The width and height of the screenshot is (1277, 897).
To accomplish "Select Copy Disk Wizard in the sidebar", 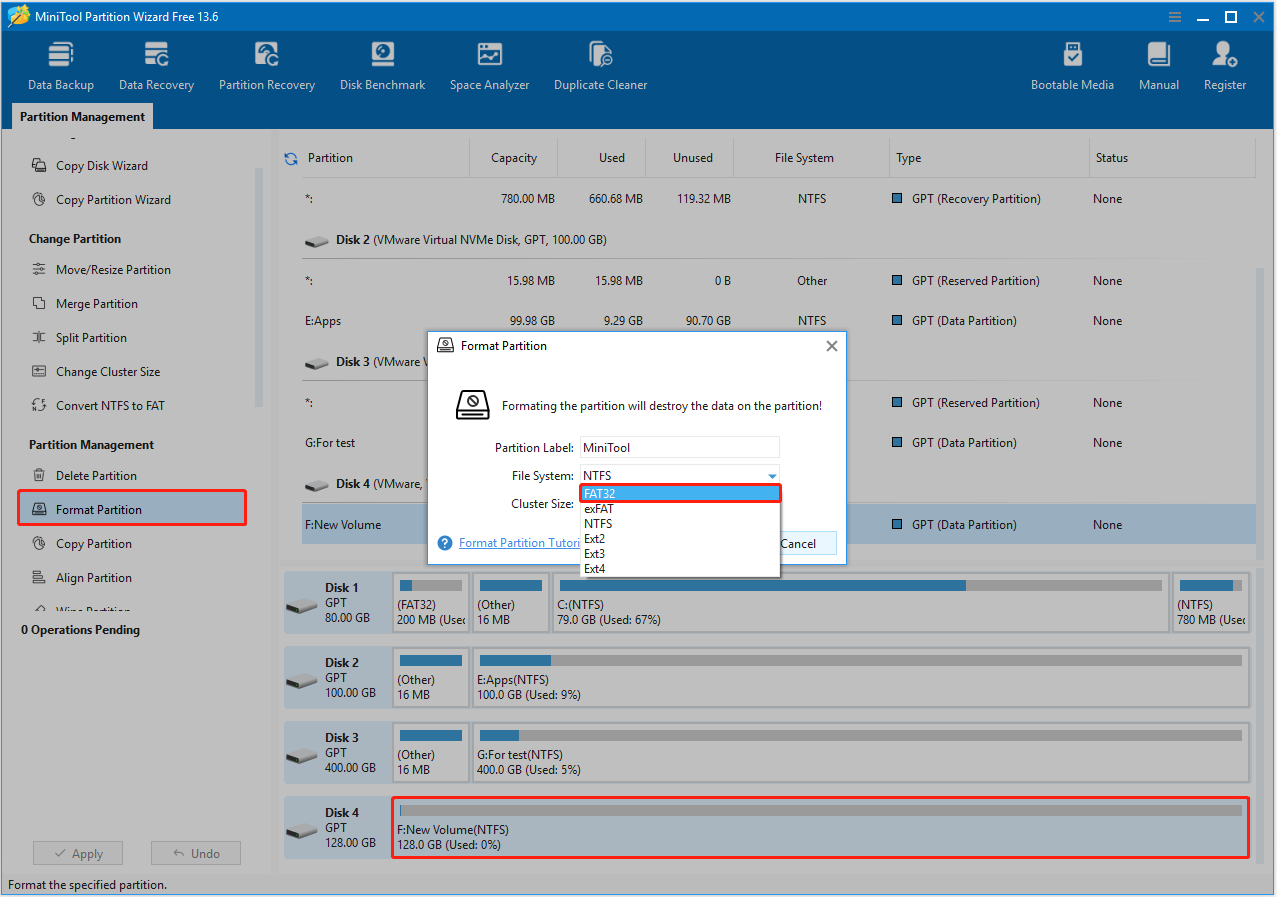I will (101, 166).
